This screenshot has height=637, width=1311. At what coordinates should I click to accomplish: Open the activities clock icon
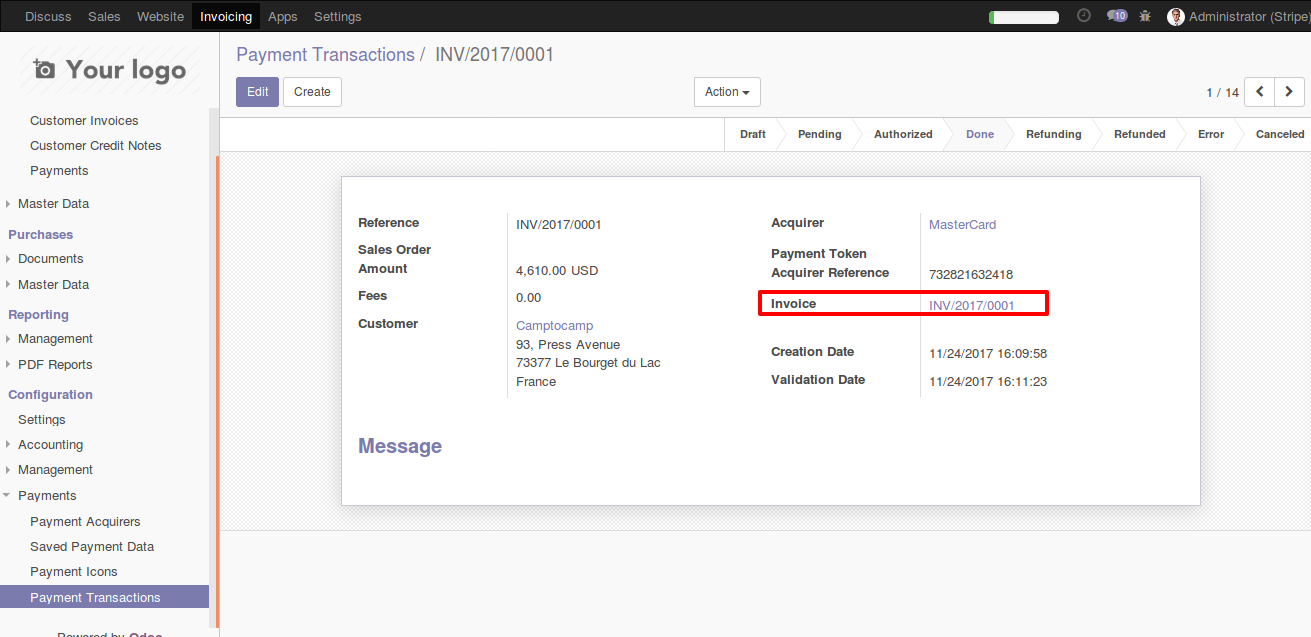1084,16
